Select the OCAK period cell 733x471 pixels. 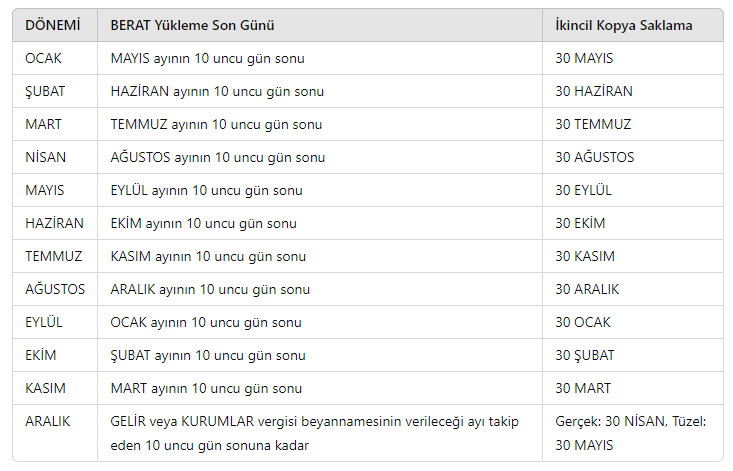tap(55, 58)
